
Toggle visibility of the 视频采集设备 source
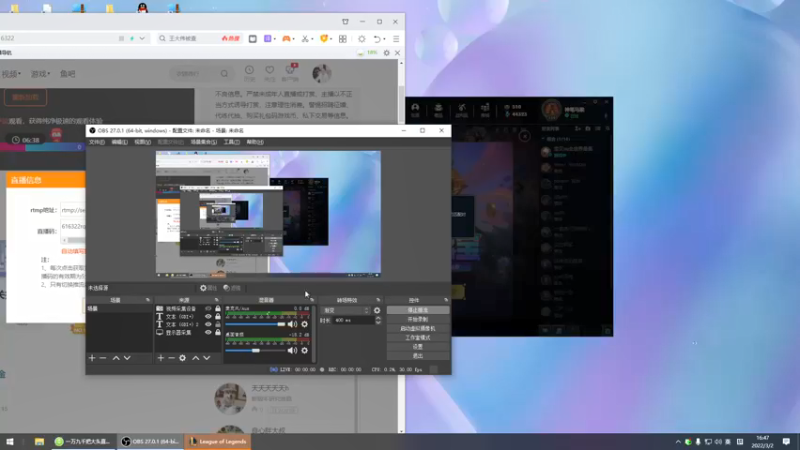point(208,309)
